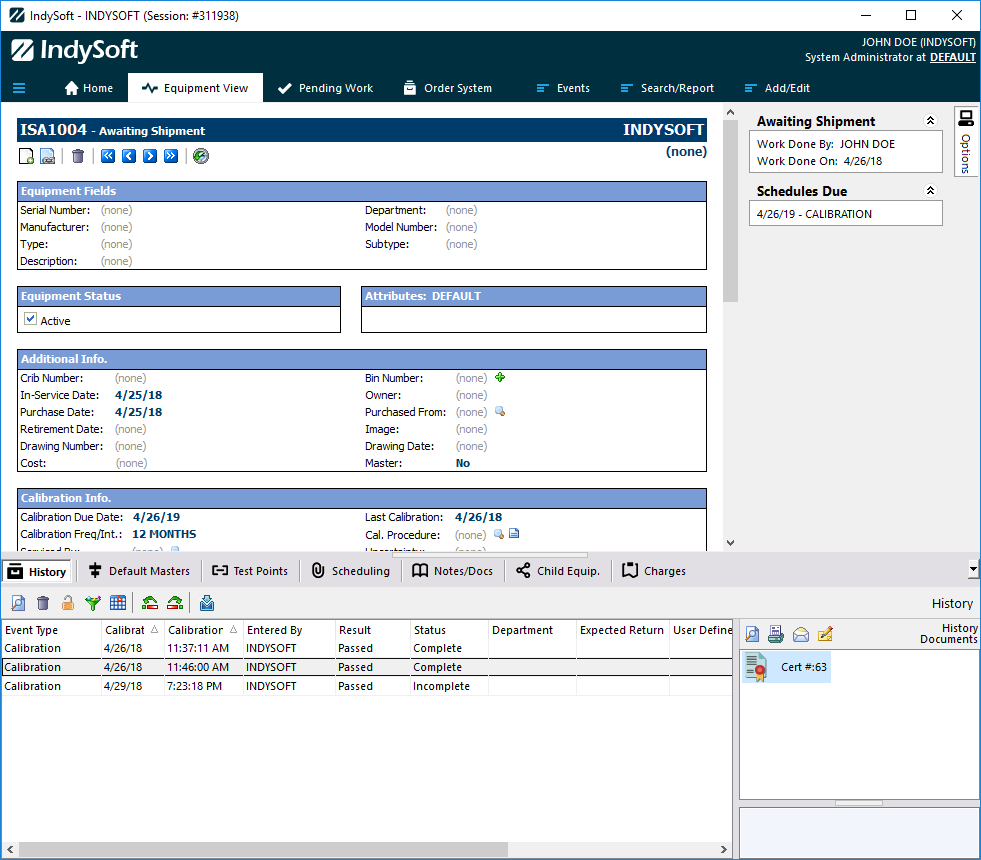The width and height of the screenshot is (981, 860).
Task: Sort history by Event Type column
Action: (32, 630)
